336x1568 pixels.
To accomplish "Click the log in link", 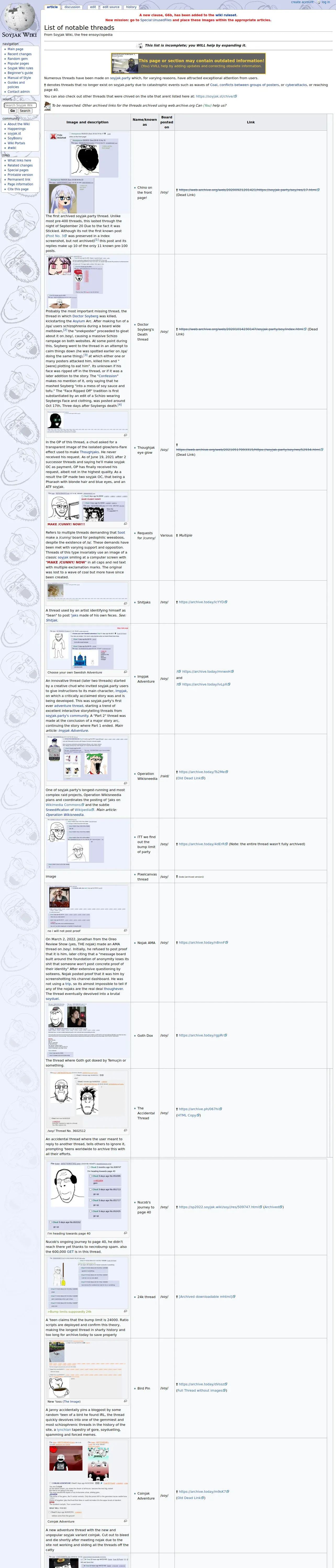I will tap(326, 2).
